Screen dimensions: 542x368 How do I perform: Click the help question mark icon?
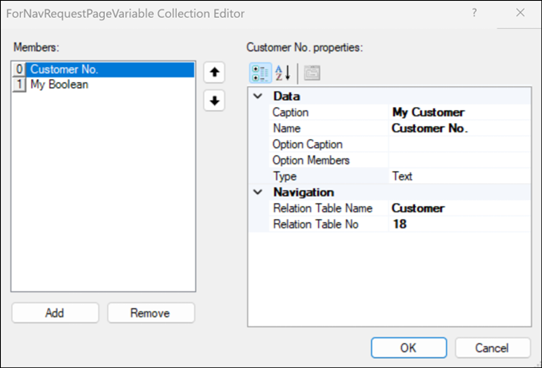click(x=474, y=13)
